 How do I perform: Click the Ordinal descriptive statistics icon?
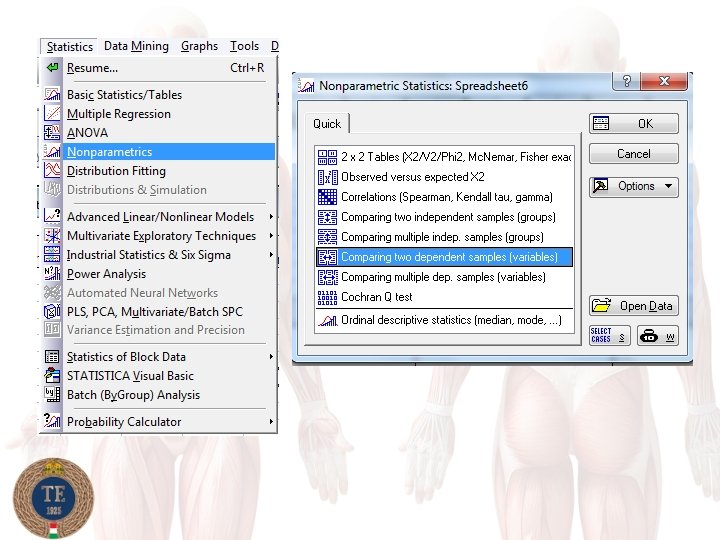coord(327,320)
